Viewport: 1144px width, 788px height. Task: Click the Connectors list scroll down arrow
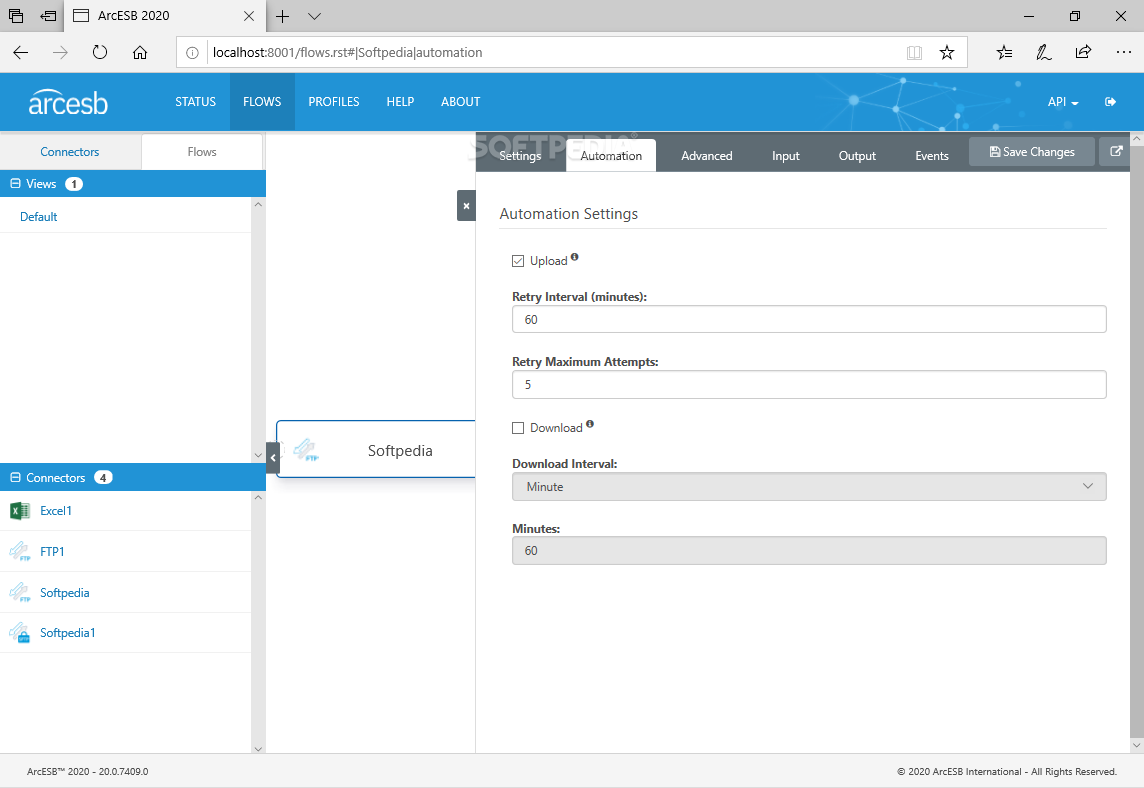258,749
